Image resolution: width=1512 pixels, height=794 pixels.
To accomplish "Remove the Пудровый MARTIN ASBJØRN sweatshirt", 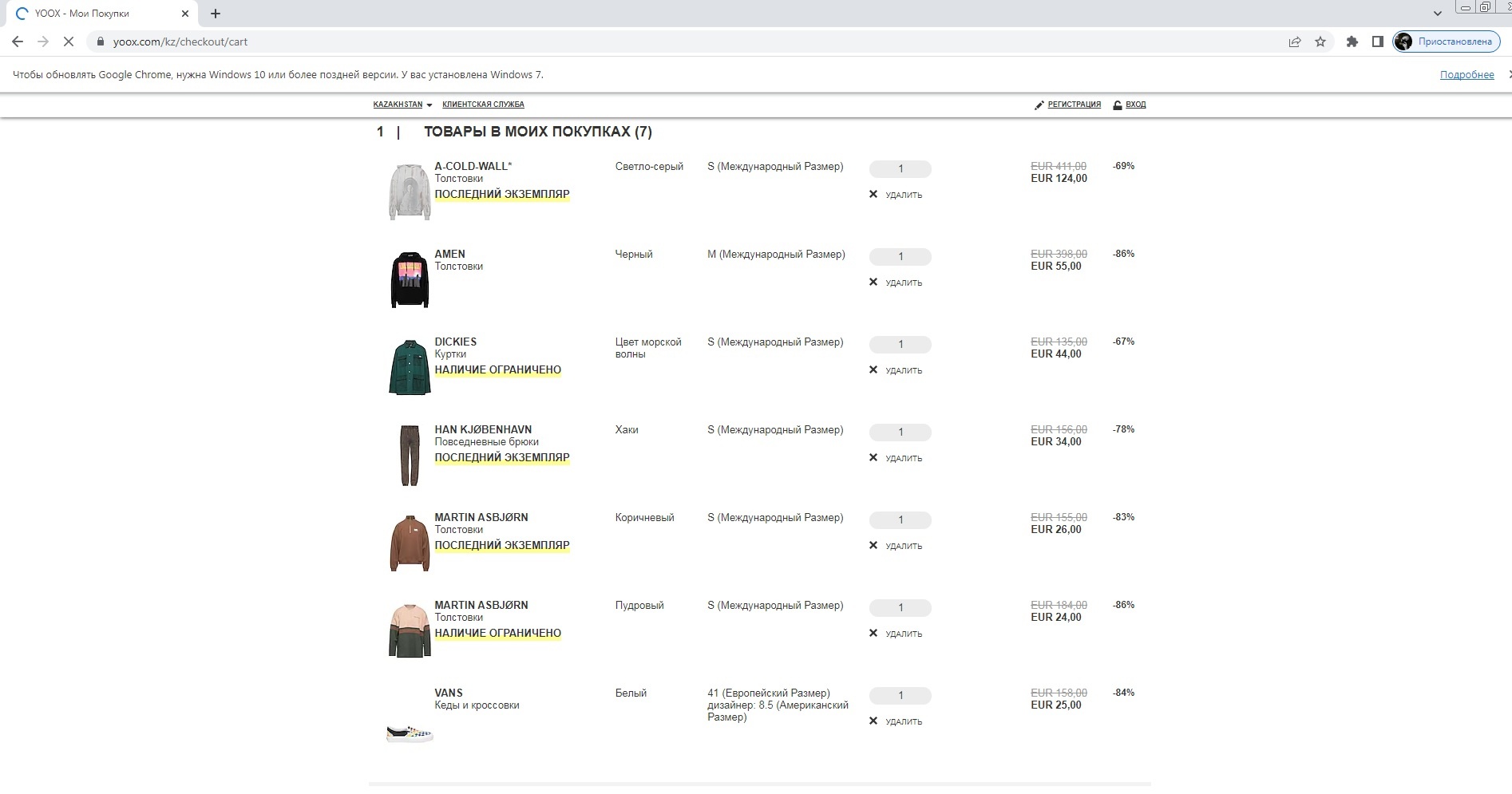I will (x=896, y=634).
